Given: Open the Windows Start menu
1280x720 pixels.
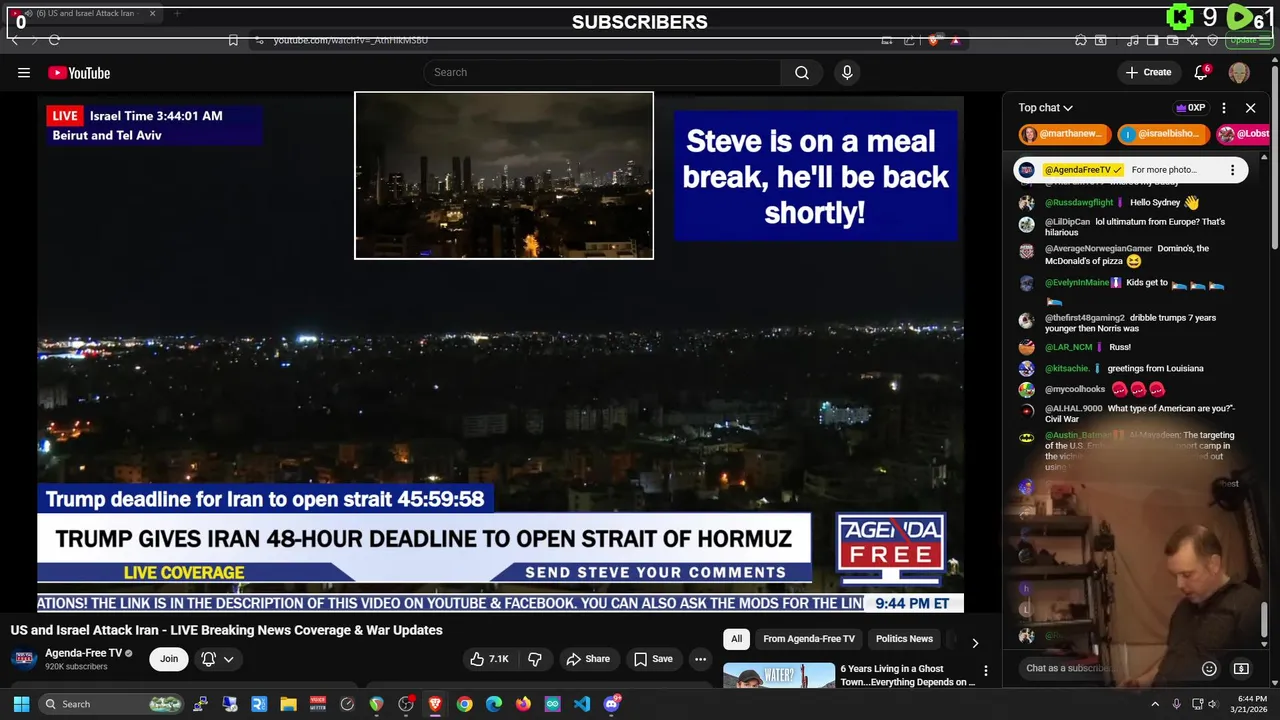Looking at the screenshot, I should 21,704.
